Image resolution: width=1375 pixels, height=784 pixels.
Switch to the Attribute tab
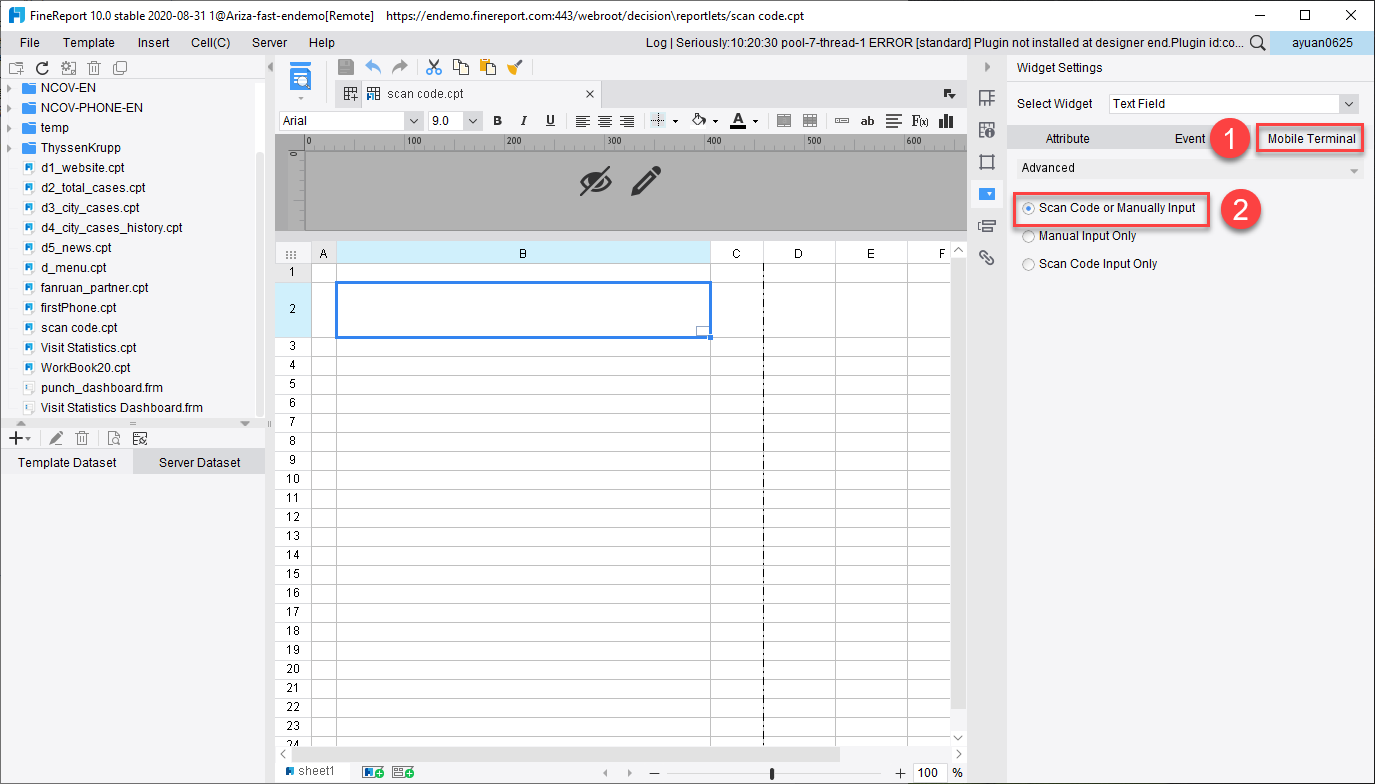pyautogui.click(x=1067, y=139)
